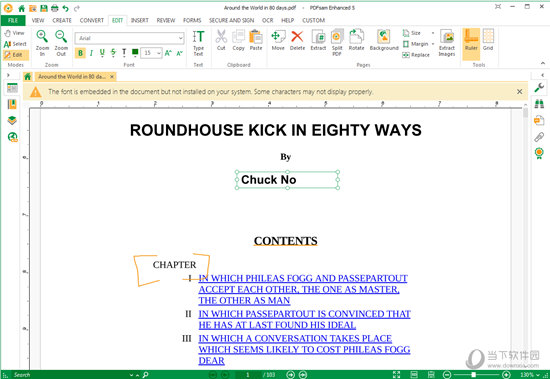Click the Print icon in quick access toolbar
Screen dimensions: 550x379
pyautogui.click(x=55, y=8)
